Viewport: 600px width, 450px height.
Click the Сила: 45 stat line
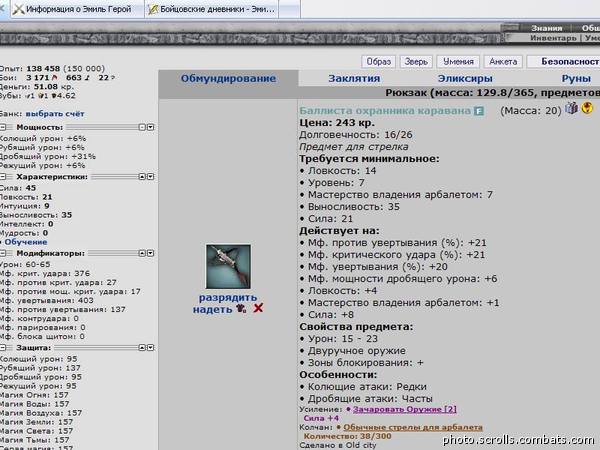tap(18, 188)
